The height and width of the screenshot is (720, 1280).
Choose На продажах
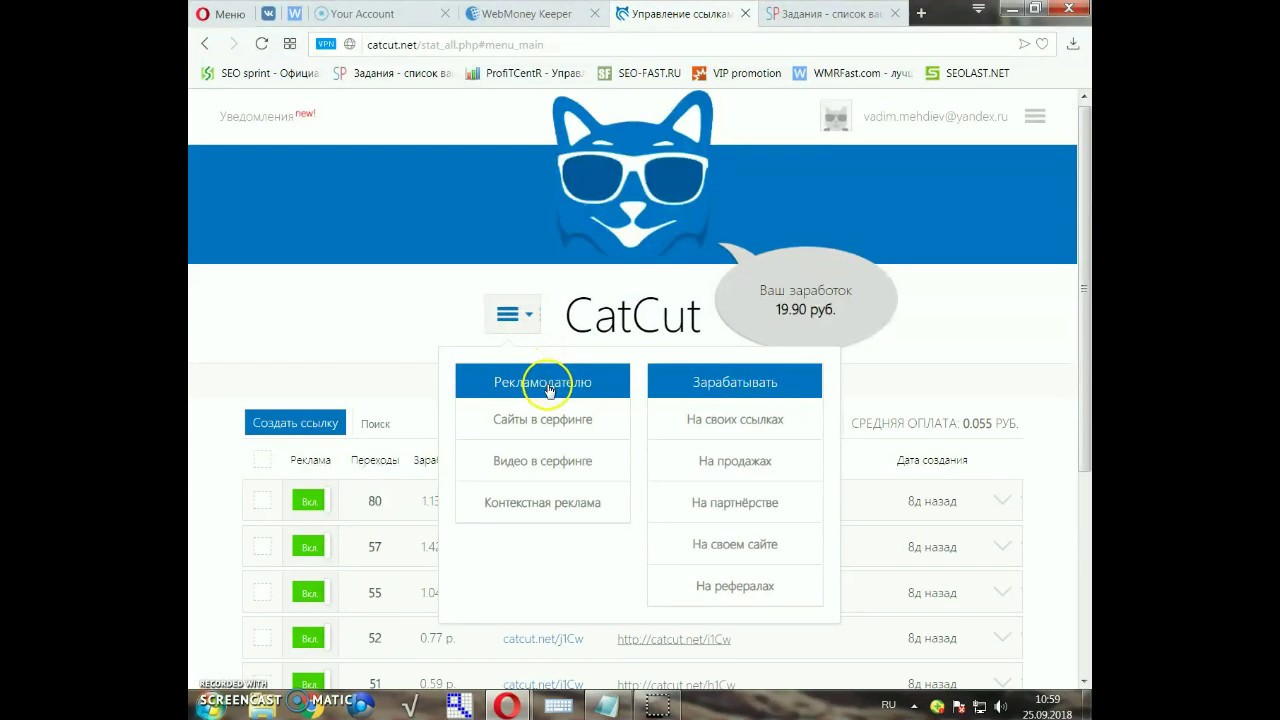735,461
